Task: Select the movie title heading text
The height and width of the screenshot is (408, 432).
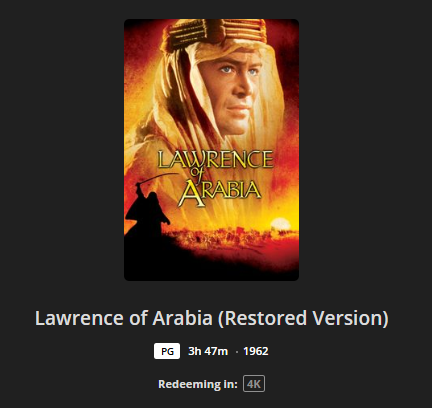Action: (212, 318)
